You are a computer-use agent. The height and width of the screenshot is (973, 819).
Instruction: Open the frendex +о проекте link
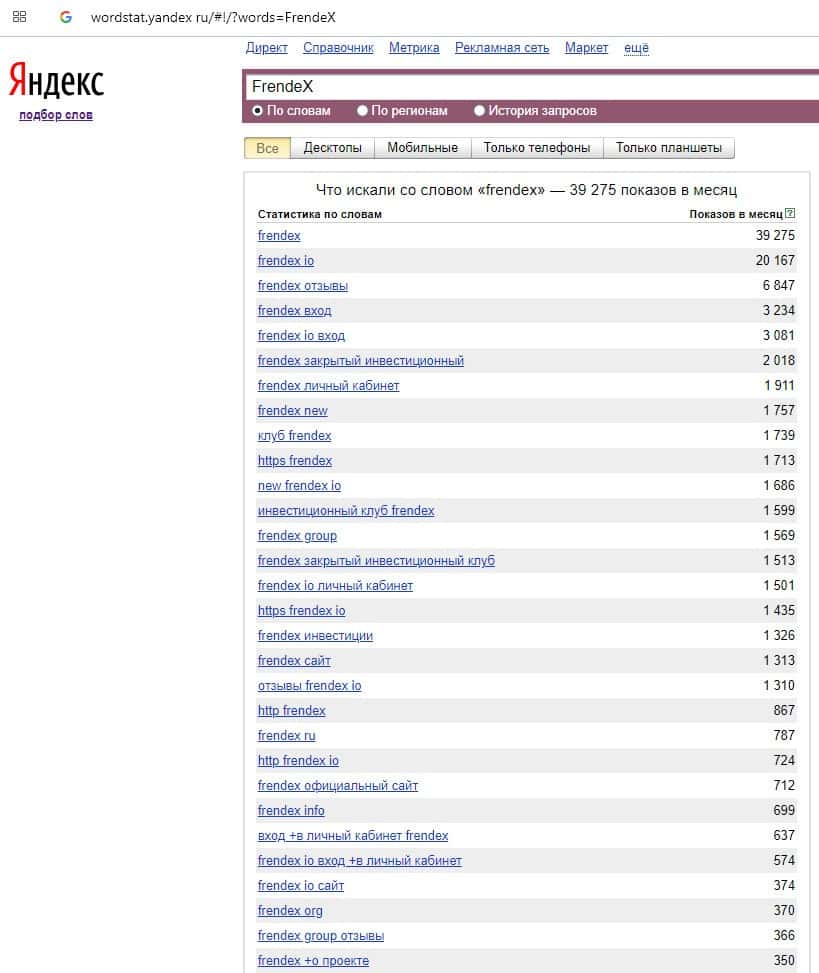(313, 961)
